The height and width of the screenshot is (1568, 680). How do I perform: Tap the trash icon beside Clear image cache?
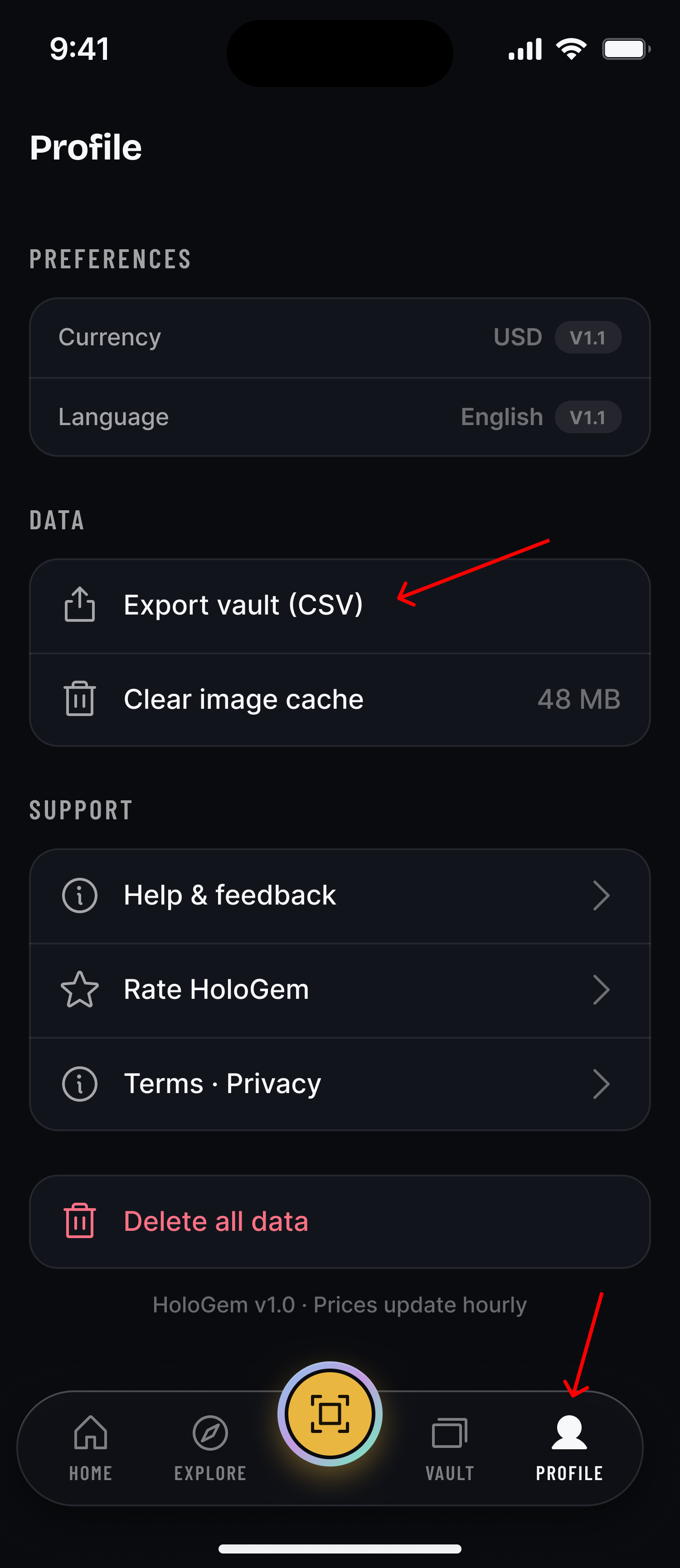[x=80, y=699]
